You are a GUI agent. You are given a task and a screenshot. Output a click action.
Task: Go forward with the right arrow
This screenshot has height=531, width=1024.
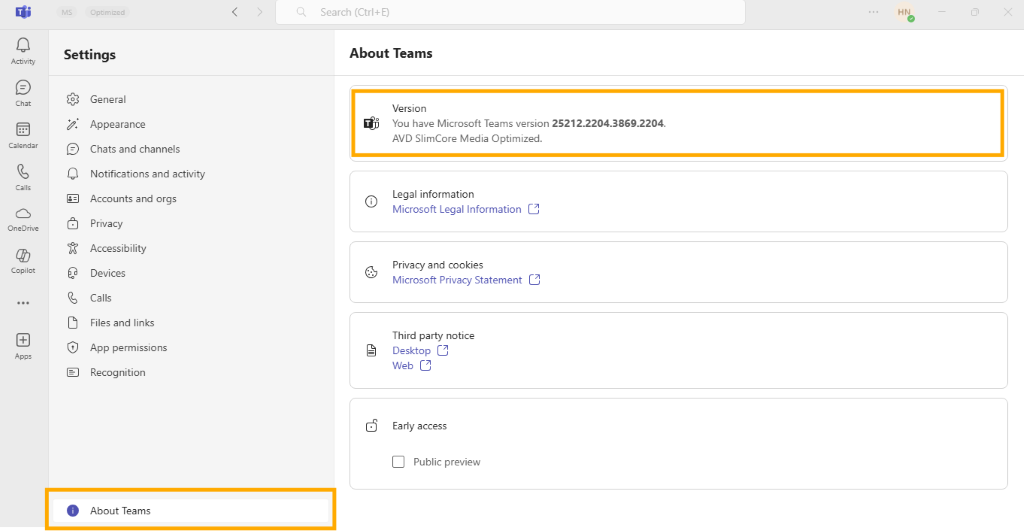[260, 12]
